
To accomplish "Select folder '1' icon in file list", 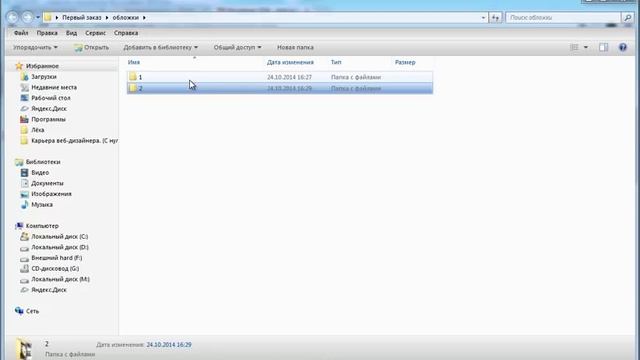I will (x=133, y=77).
